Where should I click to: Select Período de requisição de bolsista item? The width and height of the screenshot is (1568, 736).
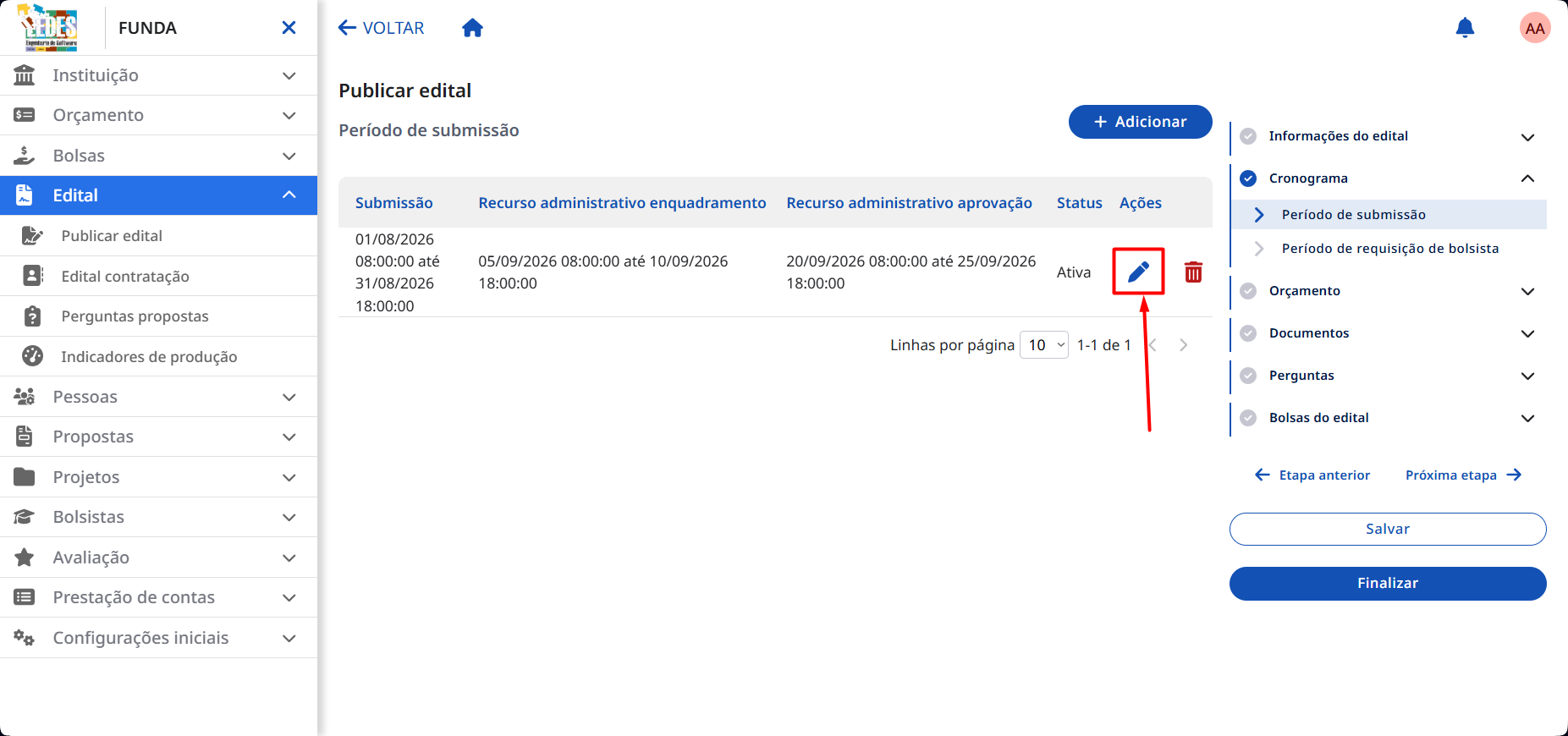coord(1389,249)
